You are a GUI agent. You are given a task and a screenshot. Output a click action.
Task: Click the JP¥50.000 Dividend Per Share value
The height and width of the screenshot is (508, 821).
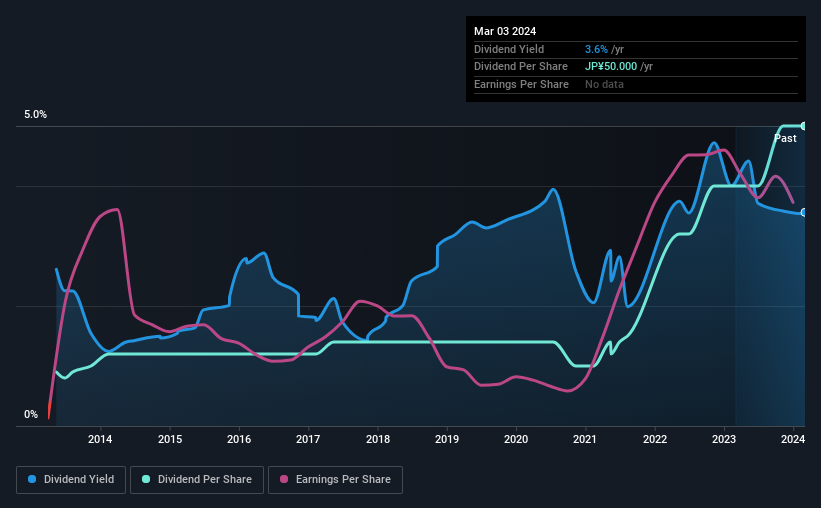coord(611,67)
